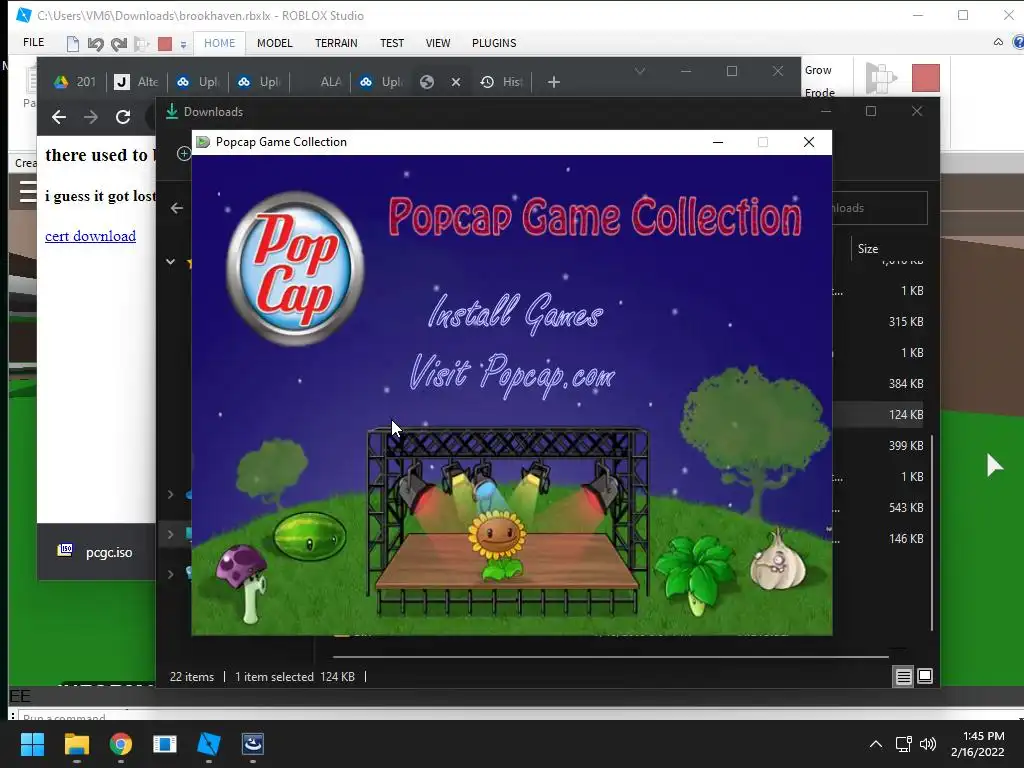Viewport: 1024px width, 768px height.
Task: Click the small red Stop icon in quick toolbar
Action: pyautogui.click(x=165, y=44)
